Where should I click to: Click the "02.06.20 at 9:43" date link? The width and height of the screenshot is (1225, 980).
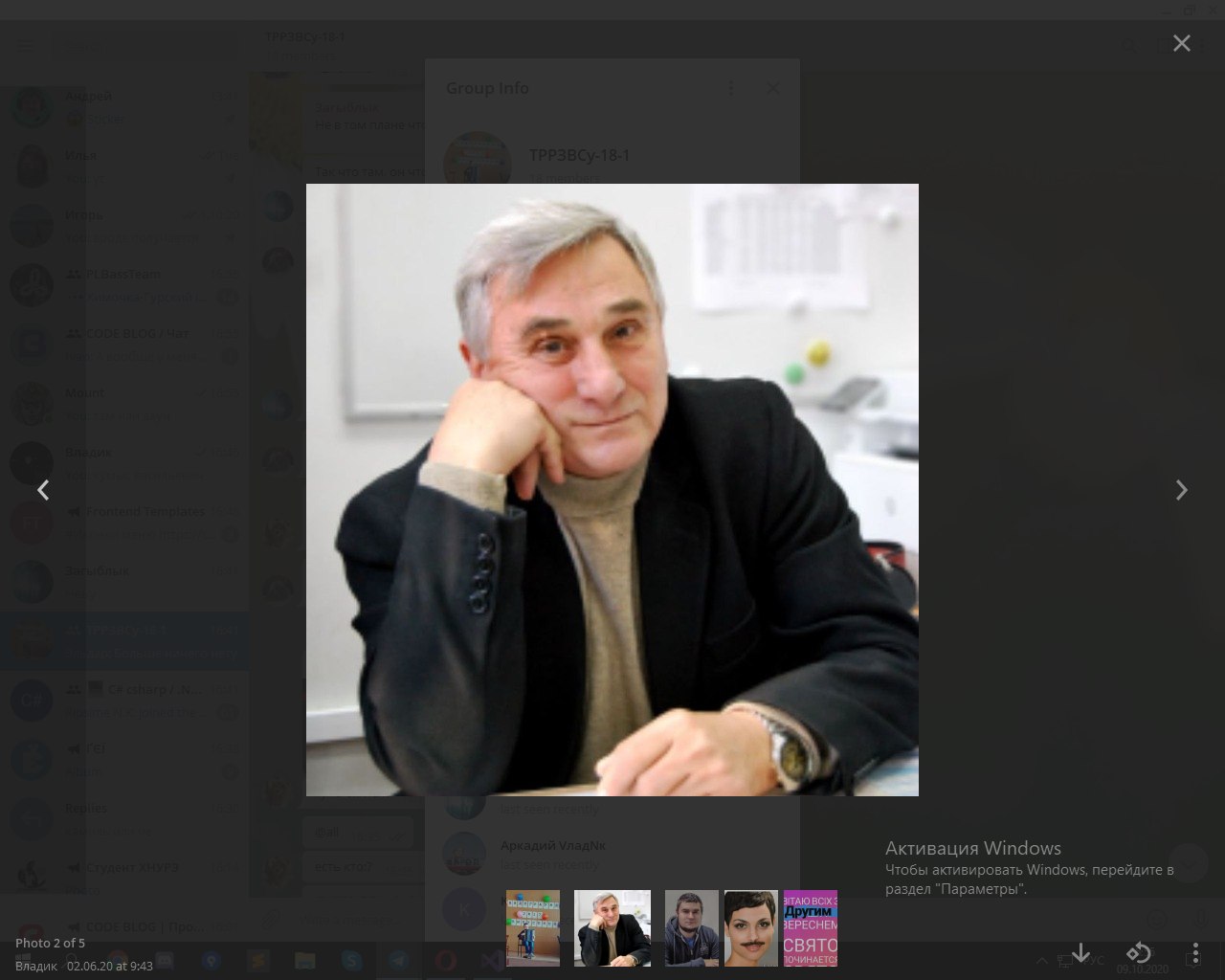[x=110, y=966]
